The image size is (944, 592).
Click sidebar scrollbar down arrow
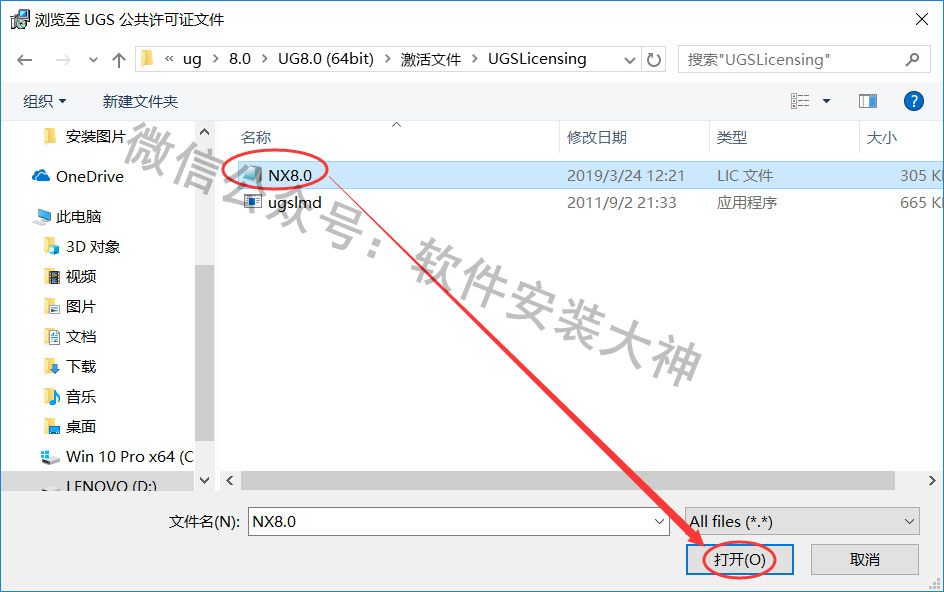tap(204, 481)
